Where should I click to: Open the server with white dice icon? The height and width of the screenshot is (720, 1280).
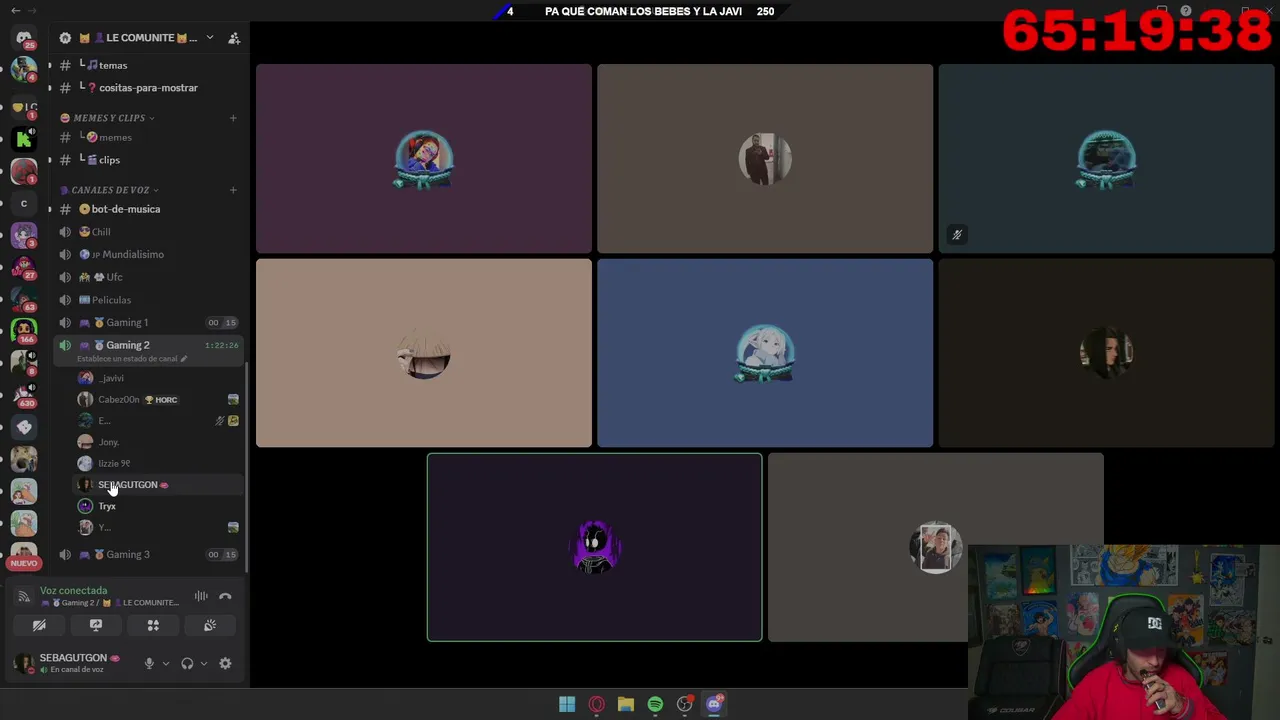(x=24, y=427)
